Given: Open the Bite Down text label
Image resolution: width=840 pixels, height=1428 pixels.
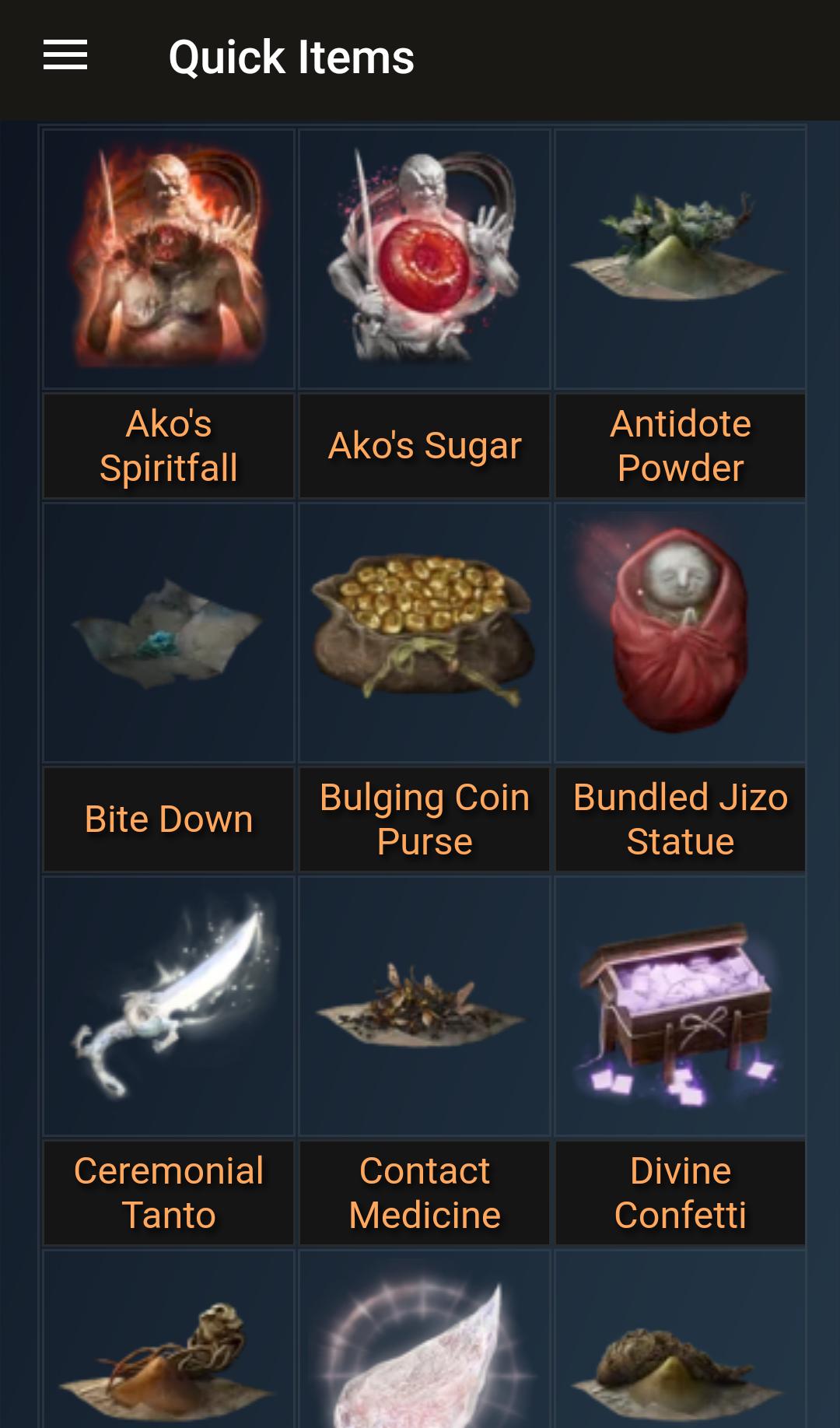Looking at the screenshot, I should [x=169, y=819].
